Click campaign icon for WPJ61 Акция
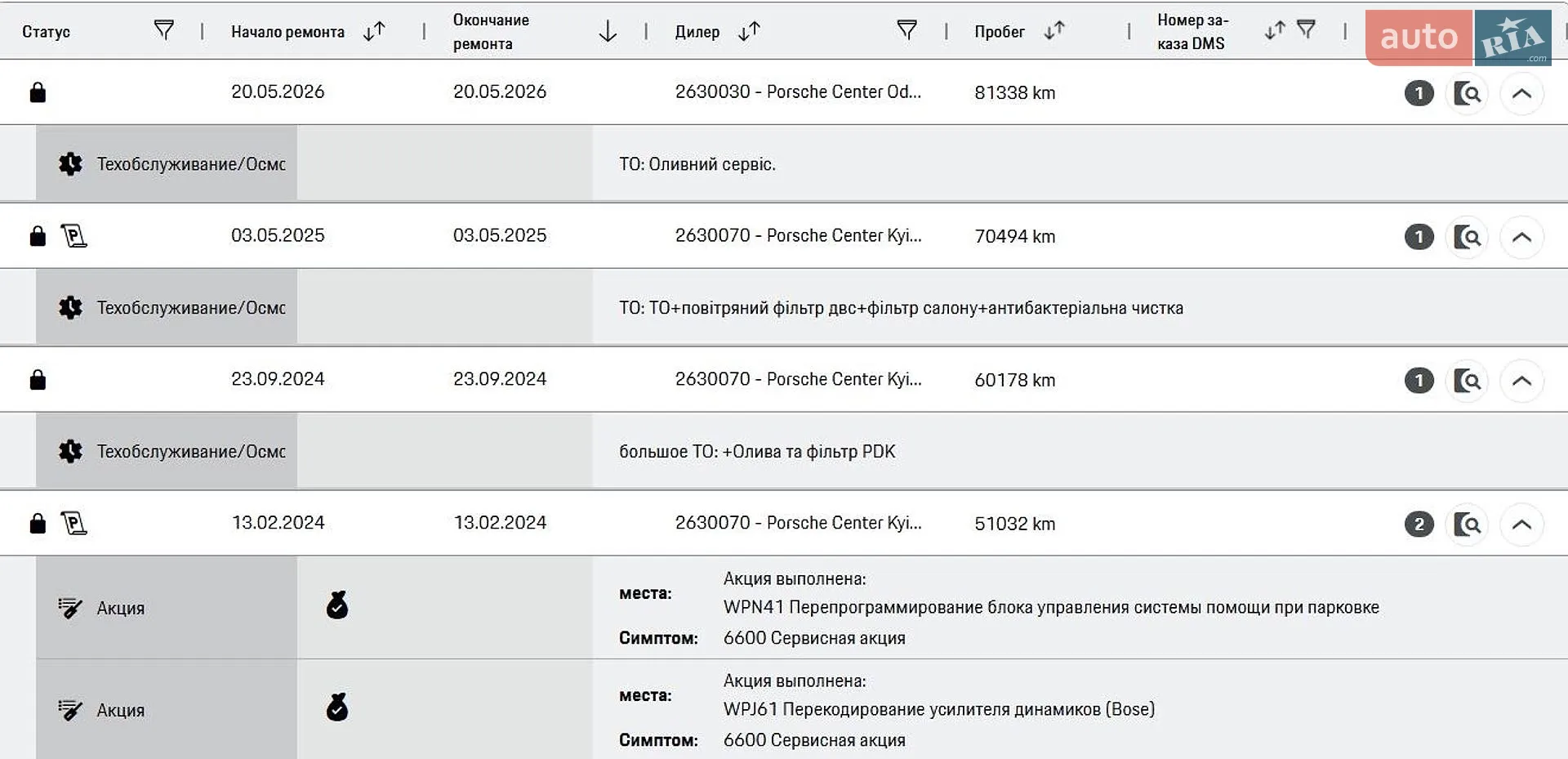This screenshot has height=759, width=1568. [x=70, y=710]
